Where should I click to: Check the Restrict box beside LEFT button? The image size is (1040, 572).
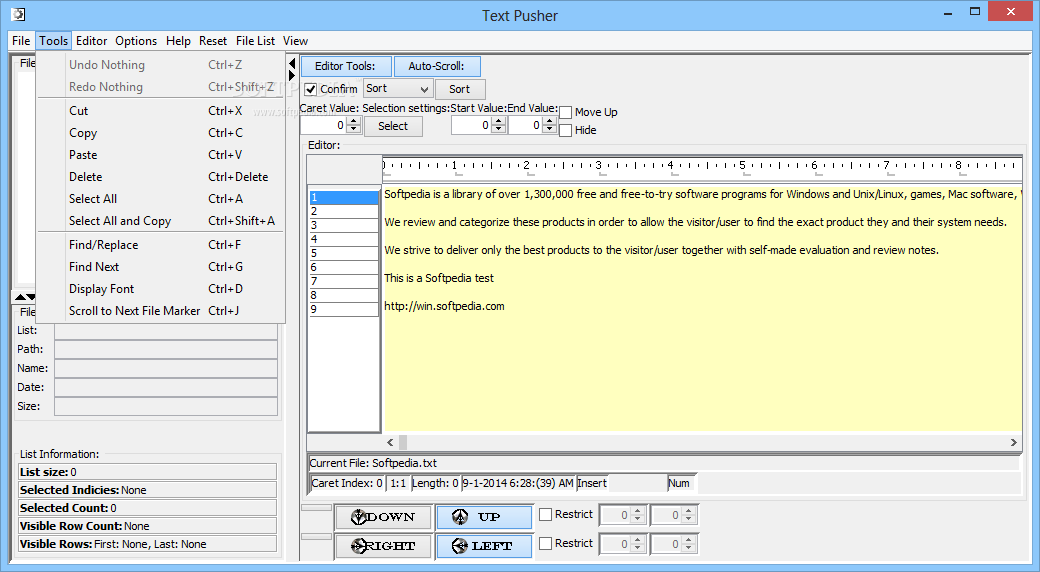click(x=545, y=543)
